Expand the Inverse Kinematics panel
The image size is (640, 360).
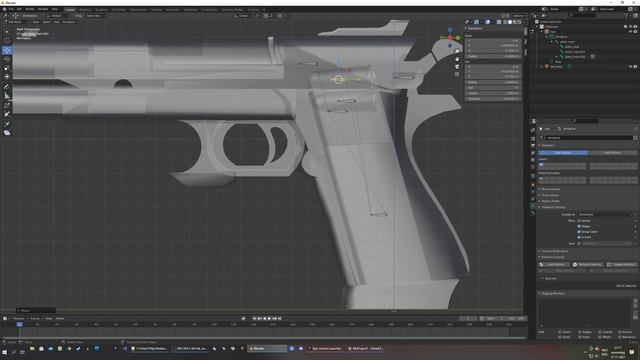[554, 251]
